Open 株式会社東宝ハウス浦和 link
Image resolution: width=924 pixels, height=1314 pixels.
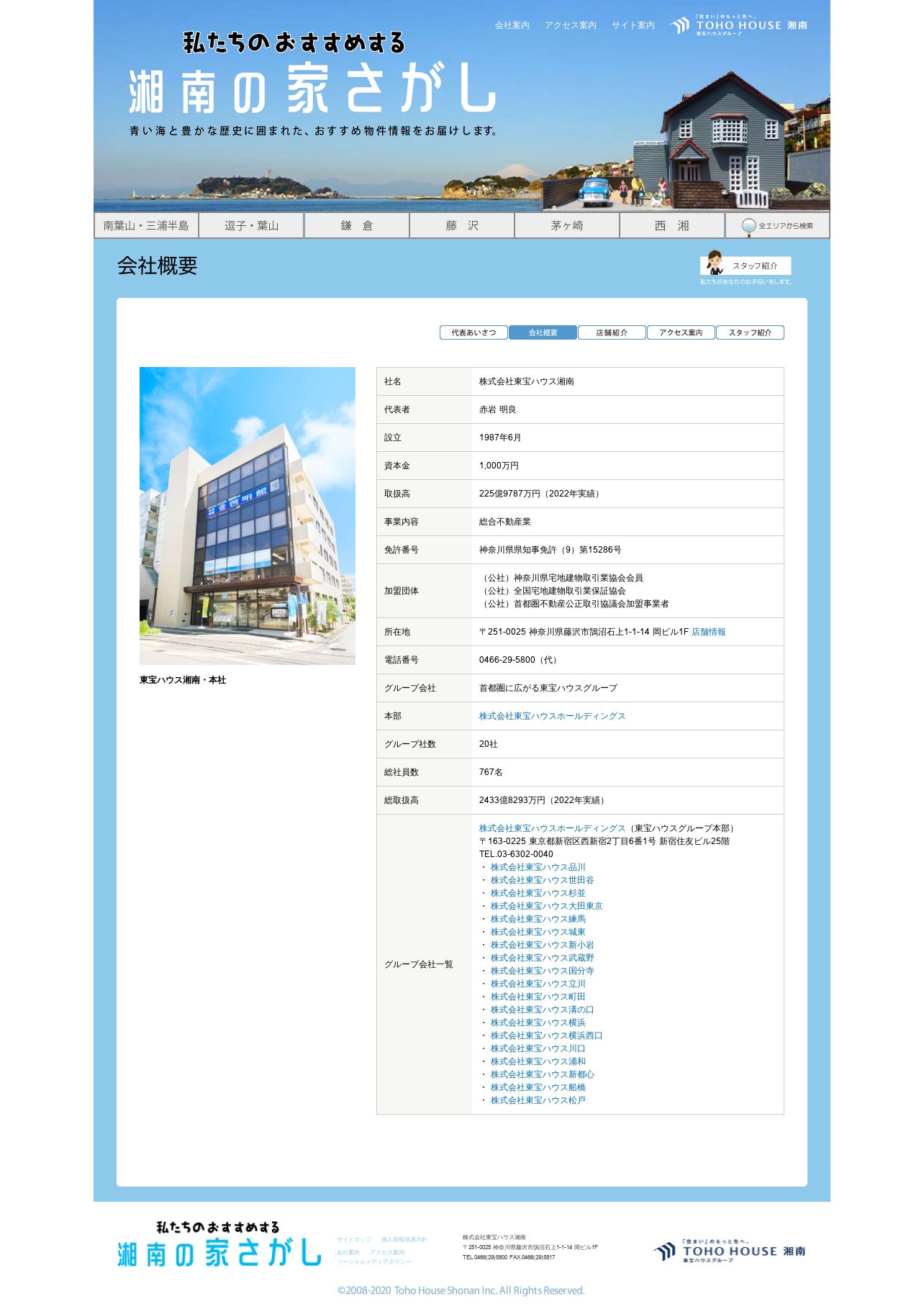(x=538, y=1061)
